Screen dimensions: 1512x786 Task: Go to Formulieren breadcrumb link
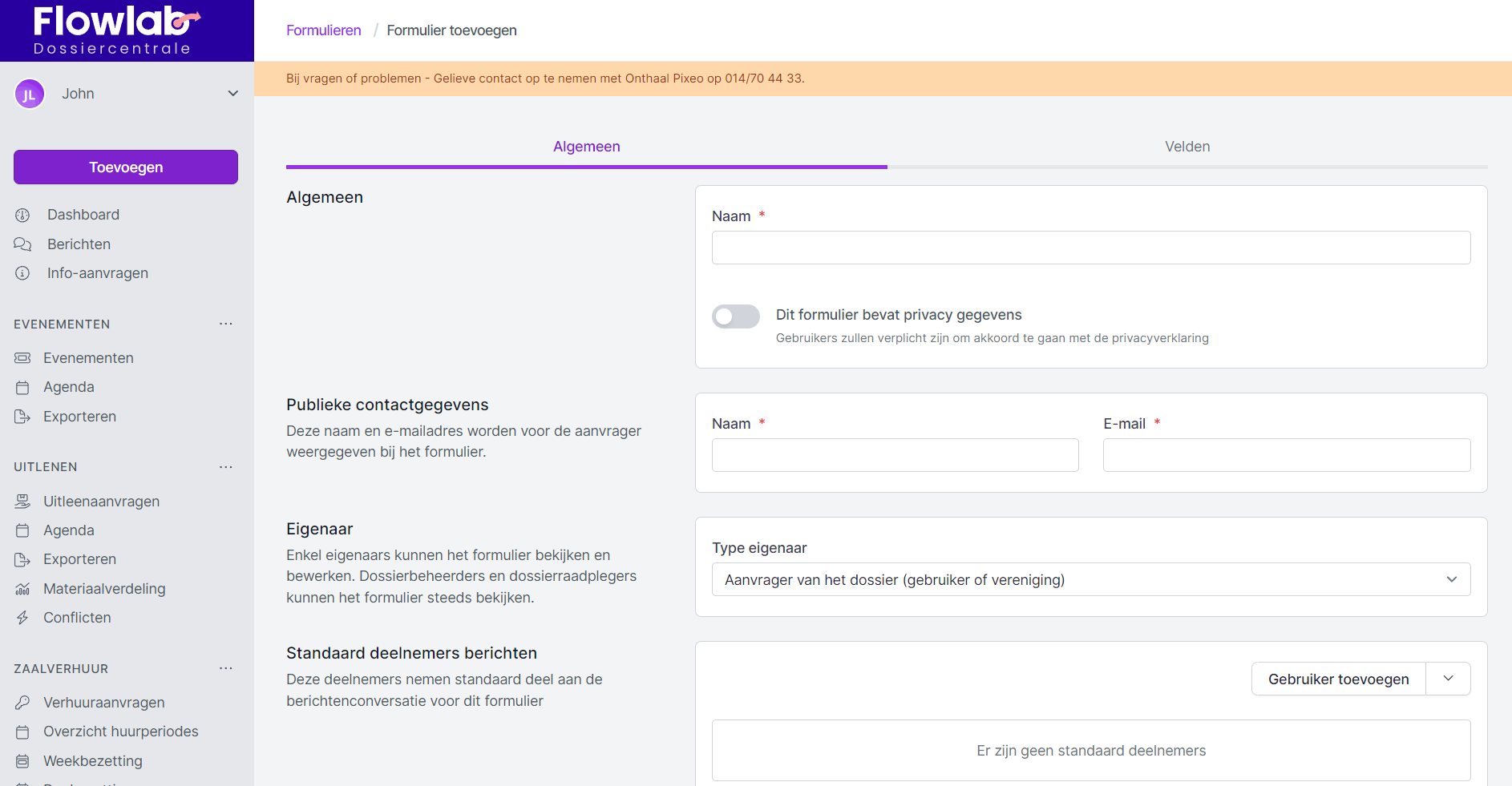[323, 30]
